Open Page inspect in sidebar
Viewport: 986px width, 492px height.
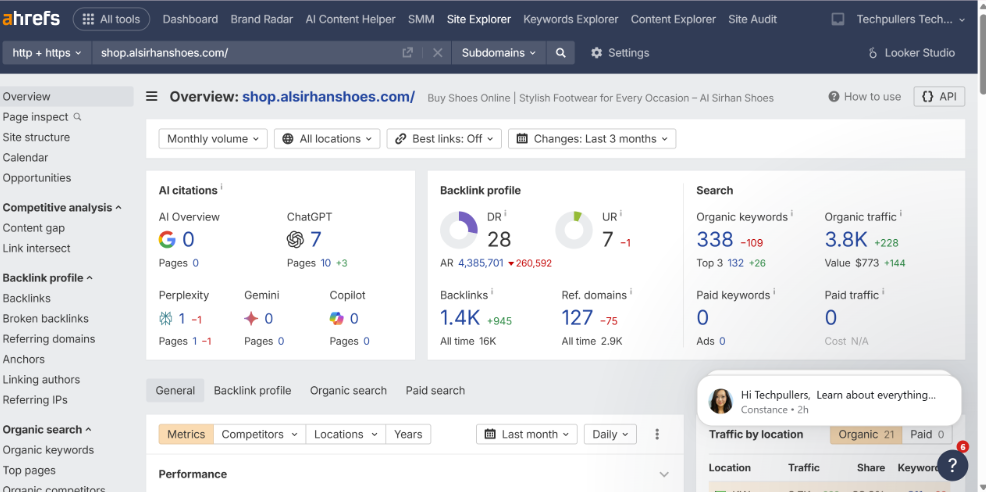tap(42, 117)
